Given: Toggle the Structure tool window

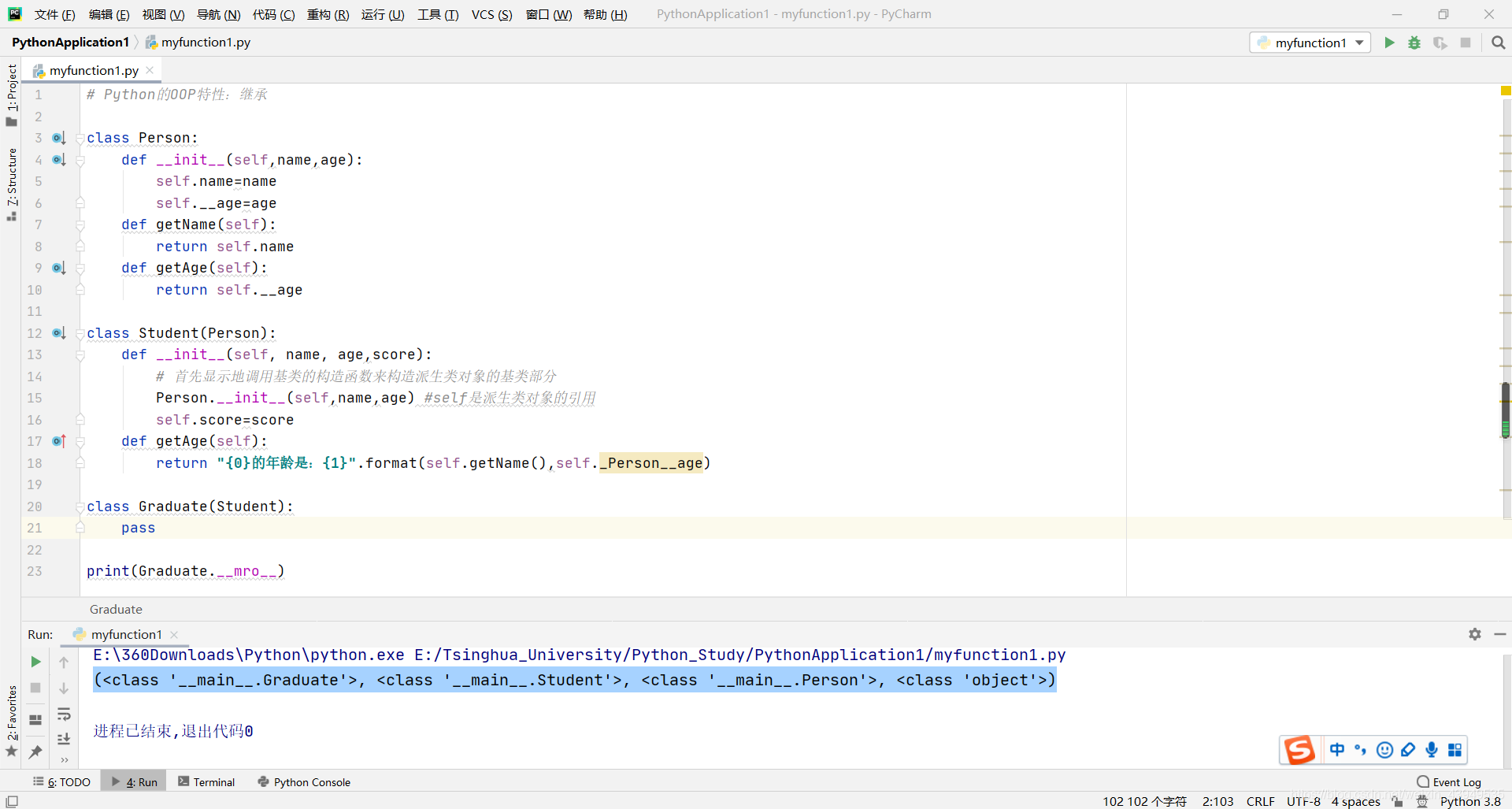Looking at the screenshot, I should tap(11, 184).
